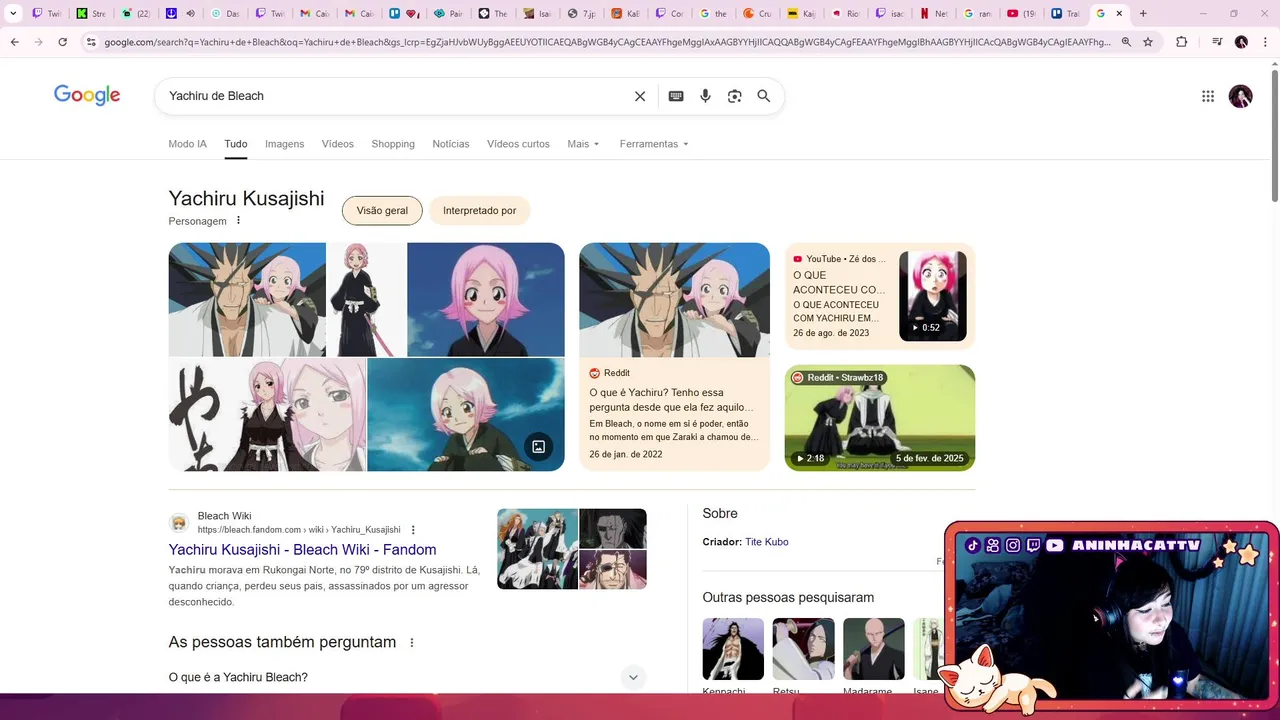1280x720 pixels.
Task: Open the Shopping tab
Action: point(393,144)
